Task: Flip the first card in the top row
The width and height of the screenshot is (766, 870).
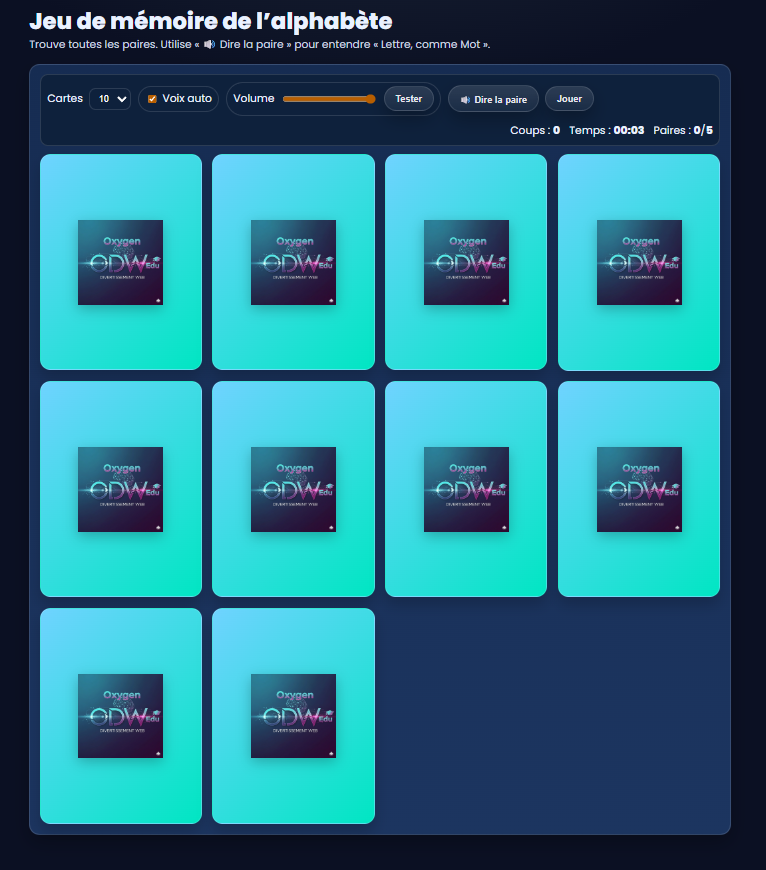Action: point(121,262)
